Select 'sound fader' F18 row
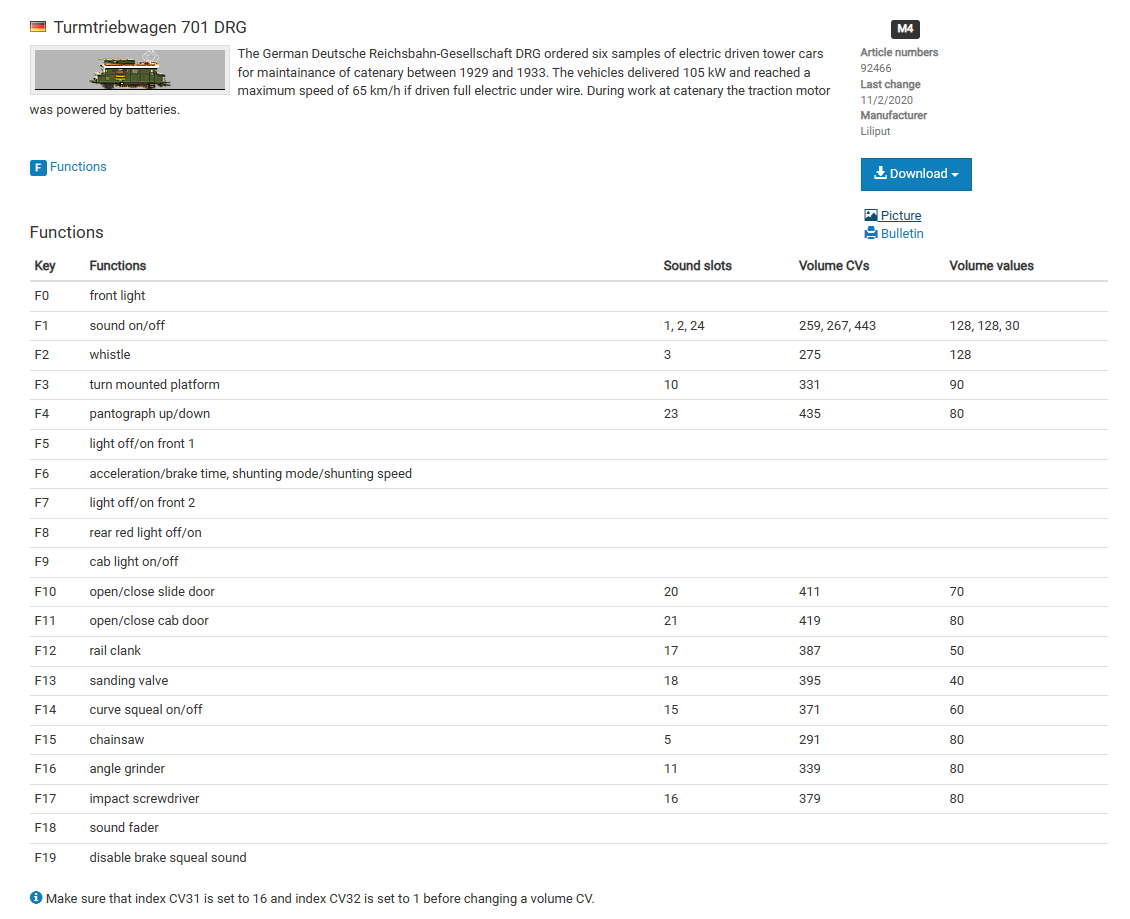1130x919 pixels. click(x=569, y=828)
